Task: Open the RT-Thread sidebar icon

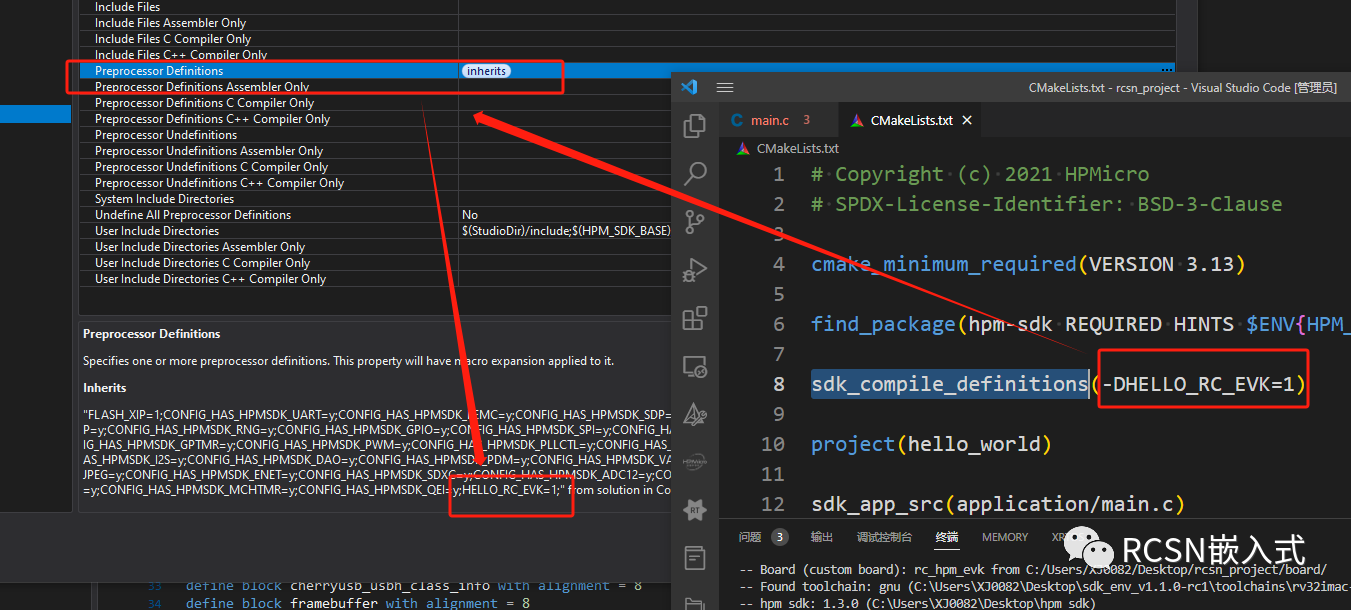Action: tap(694, 510)
